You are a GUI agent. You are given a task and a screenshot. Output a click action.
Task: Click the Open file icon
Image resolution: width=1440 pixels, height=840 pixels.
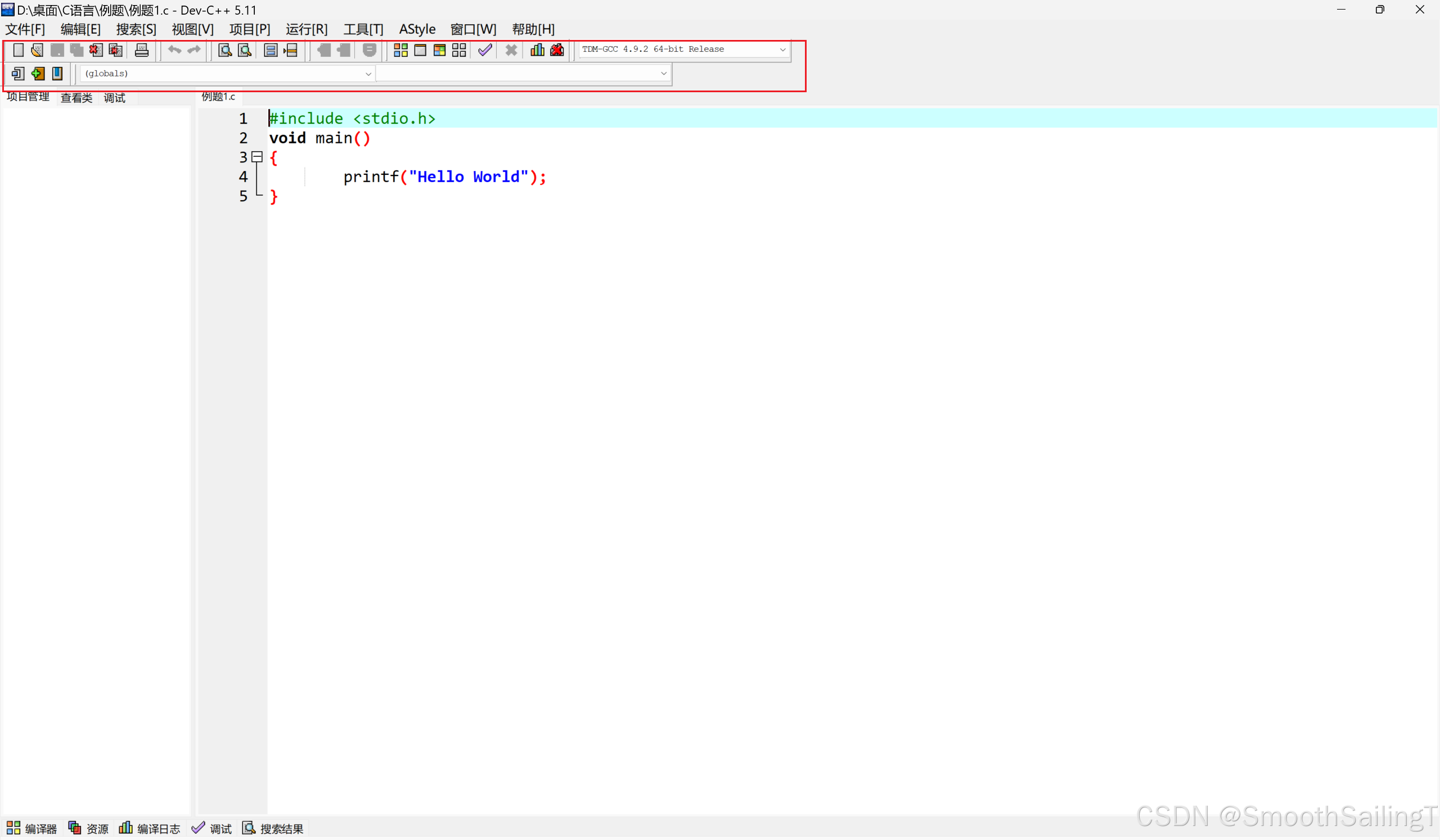point(37,50)
